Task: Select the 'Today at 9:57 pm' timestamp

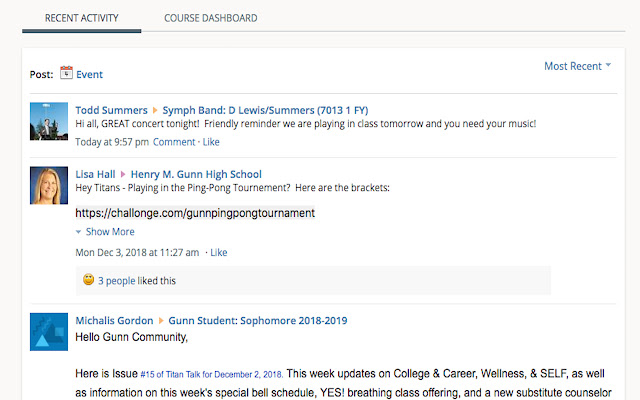Action: [x=112, y=142]
